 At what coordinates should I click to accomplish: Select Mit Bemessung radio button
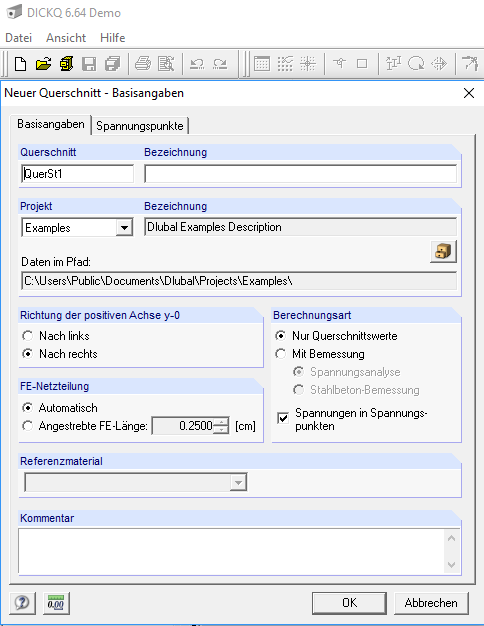point(281,354)
